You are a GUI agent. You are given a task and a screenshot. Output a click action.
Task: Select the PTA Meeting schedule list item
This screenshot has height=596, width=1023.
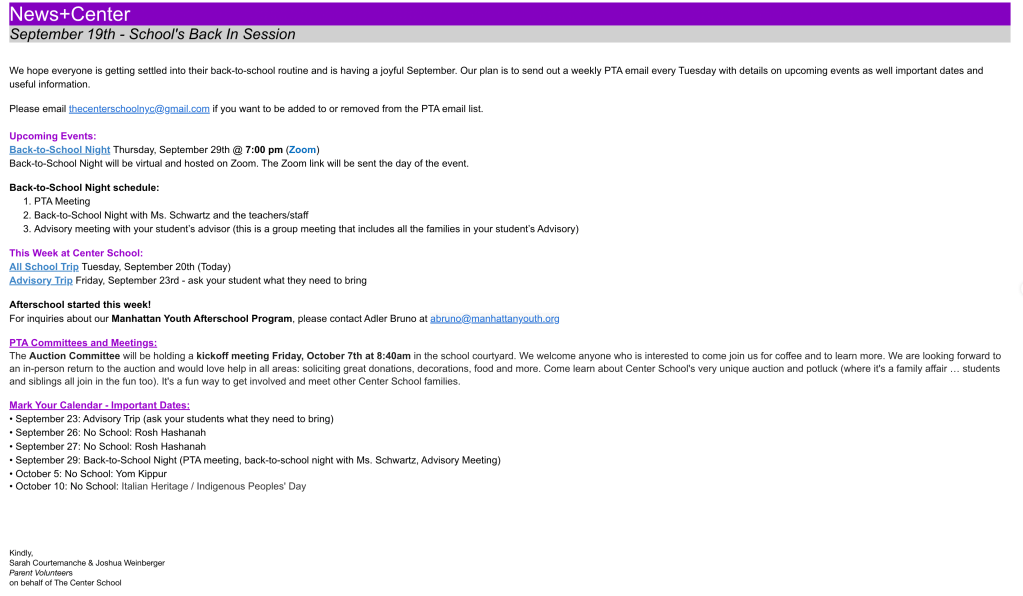(x=62, y=201)
